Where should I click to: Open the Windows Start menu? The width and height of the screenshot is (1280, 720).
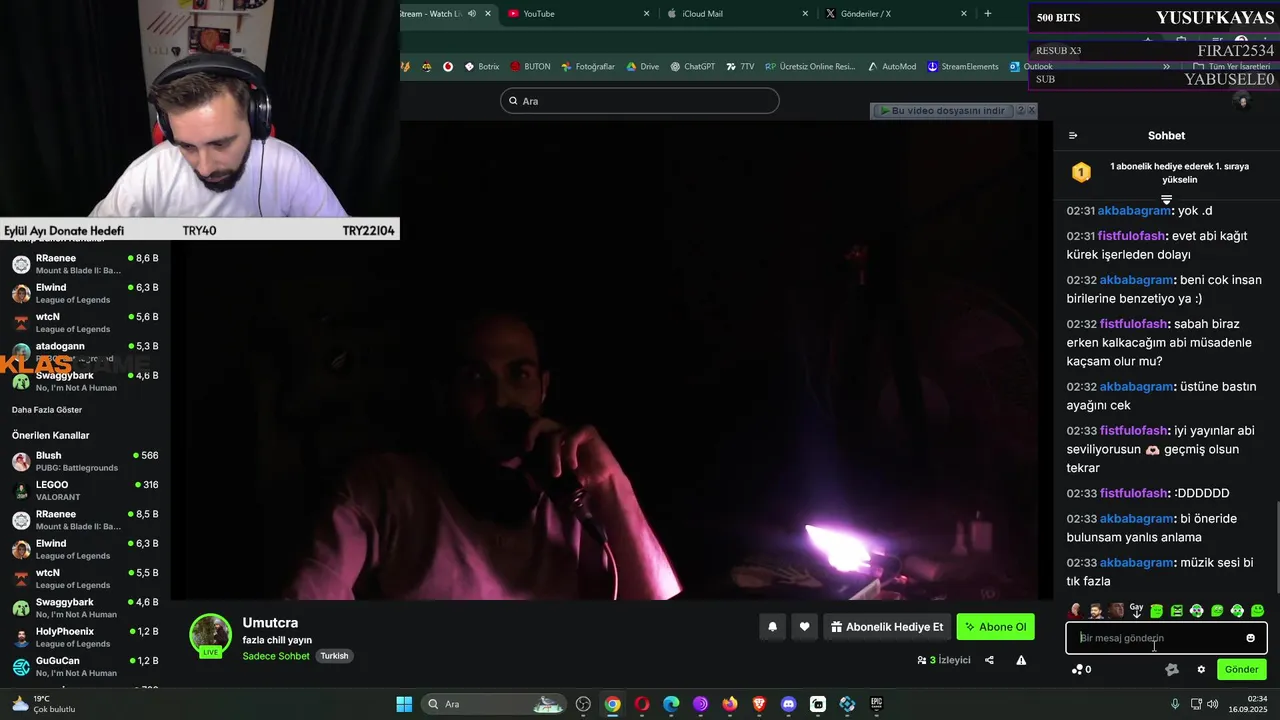point(404,704)
